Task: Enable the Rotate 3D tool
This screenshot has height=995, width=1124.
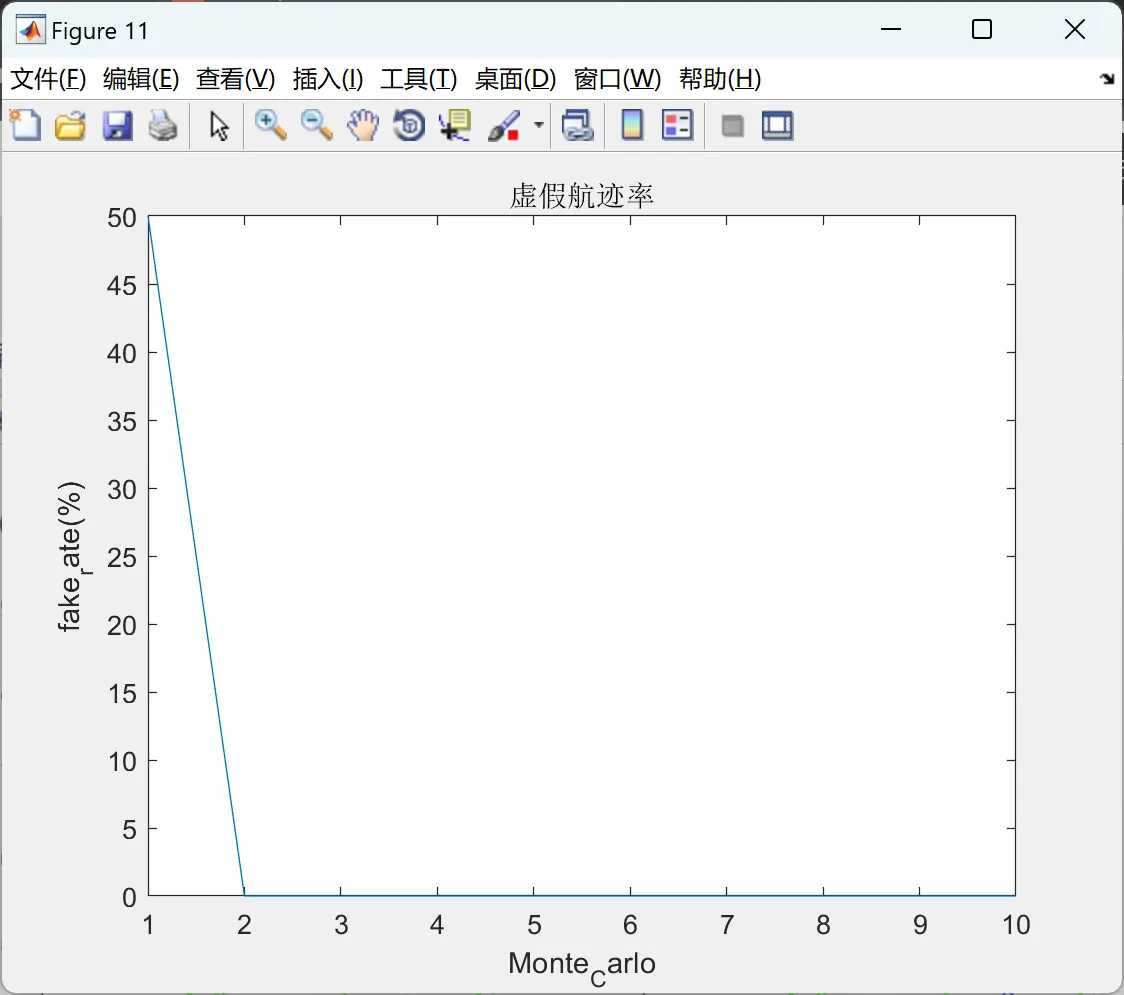Action: click(x=409, y=125)
